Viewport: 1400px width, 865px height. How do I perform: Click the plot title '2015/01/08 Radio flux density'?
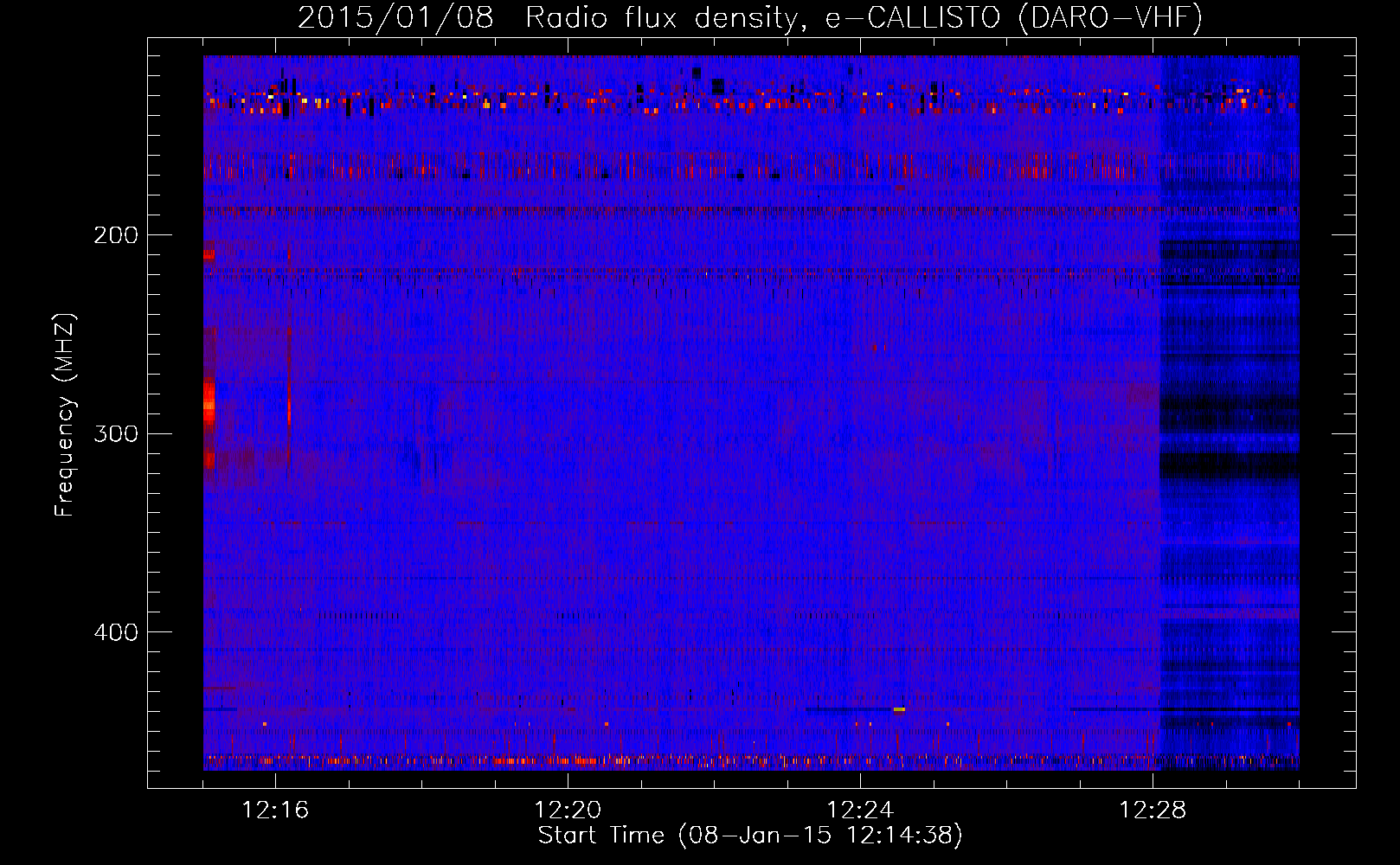point(549,18)
